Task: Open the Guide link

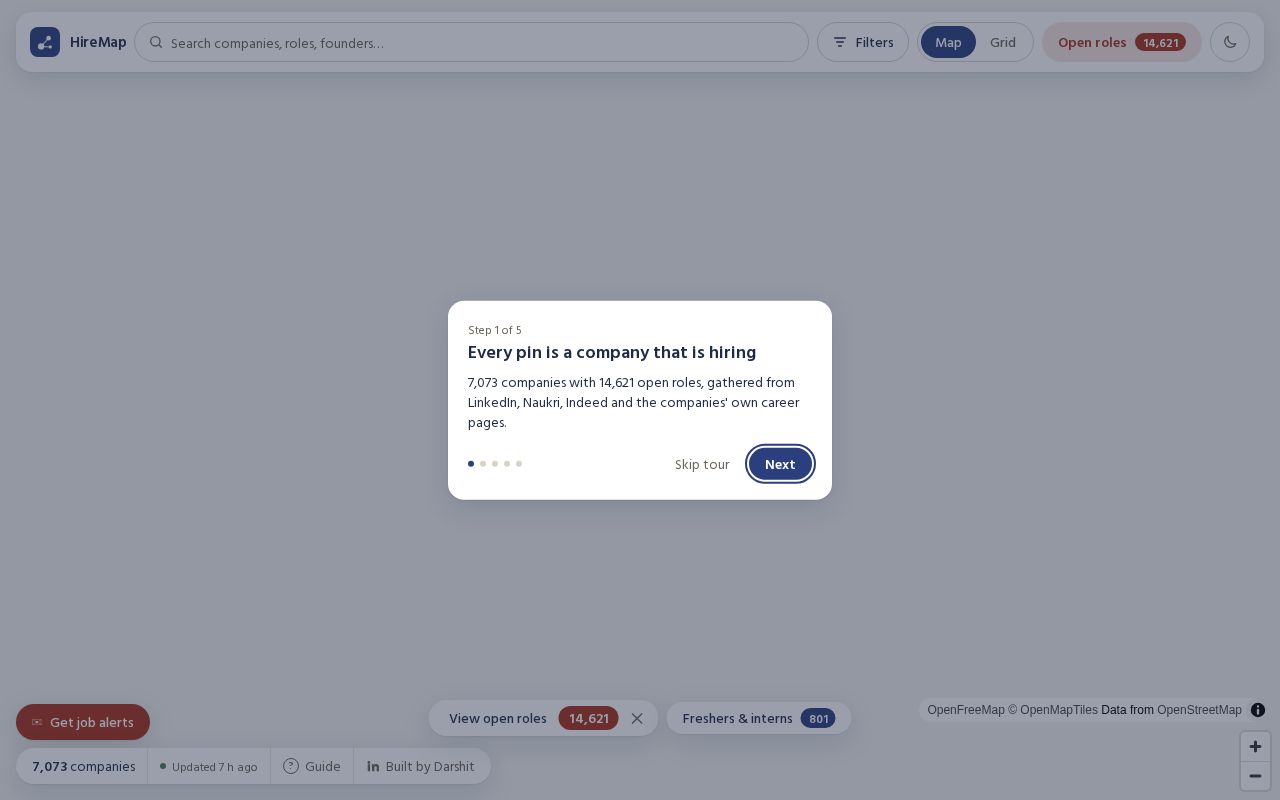Action: tap(312, 766)
